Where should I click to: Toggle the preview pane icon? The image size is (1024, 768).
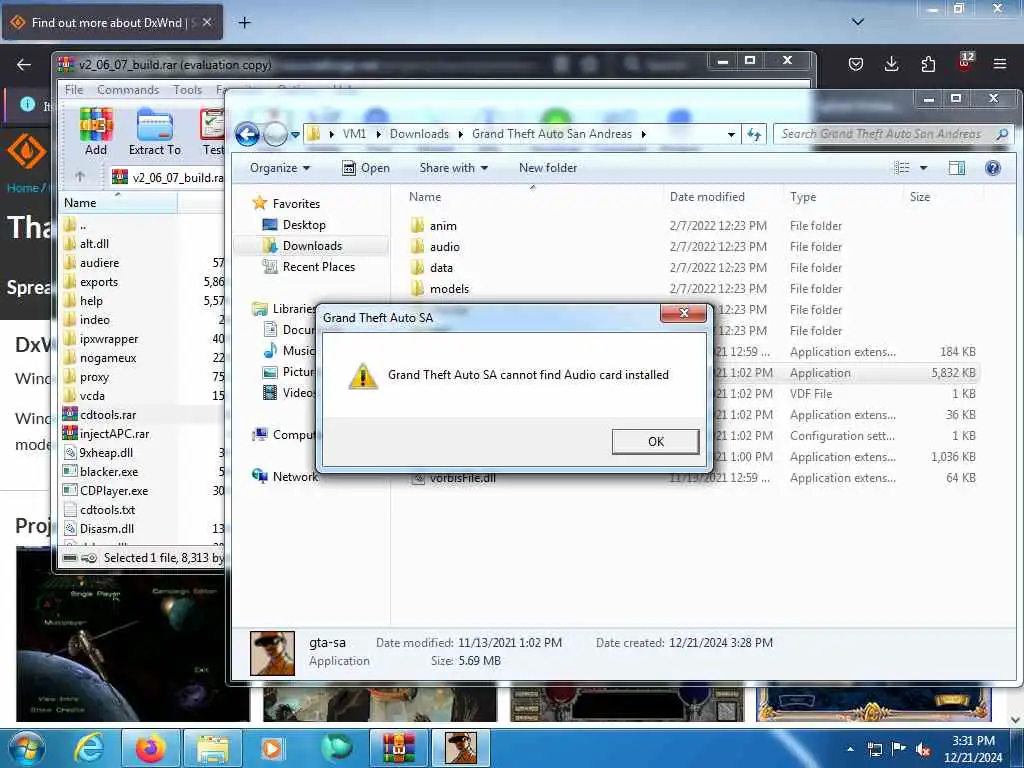point(957,168)
